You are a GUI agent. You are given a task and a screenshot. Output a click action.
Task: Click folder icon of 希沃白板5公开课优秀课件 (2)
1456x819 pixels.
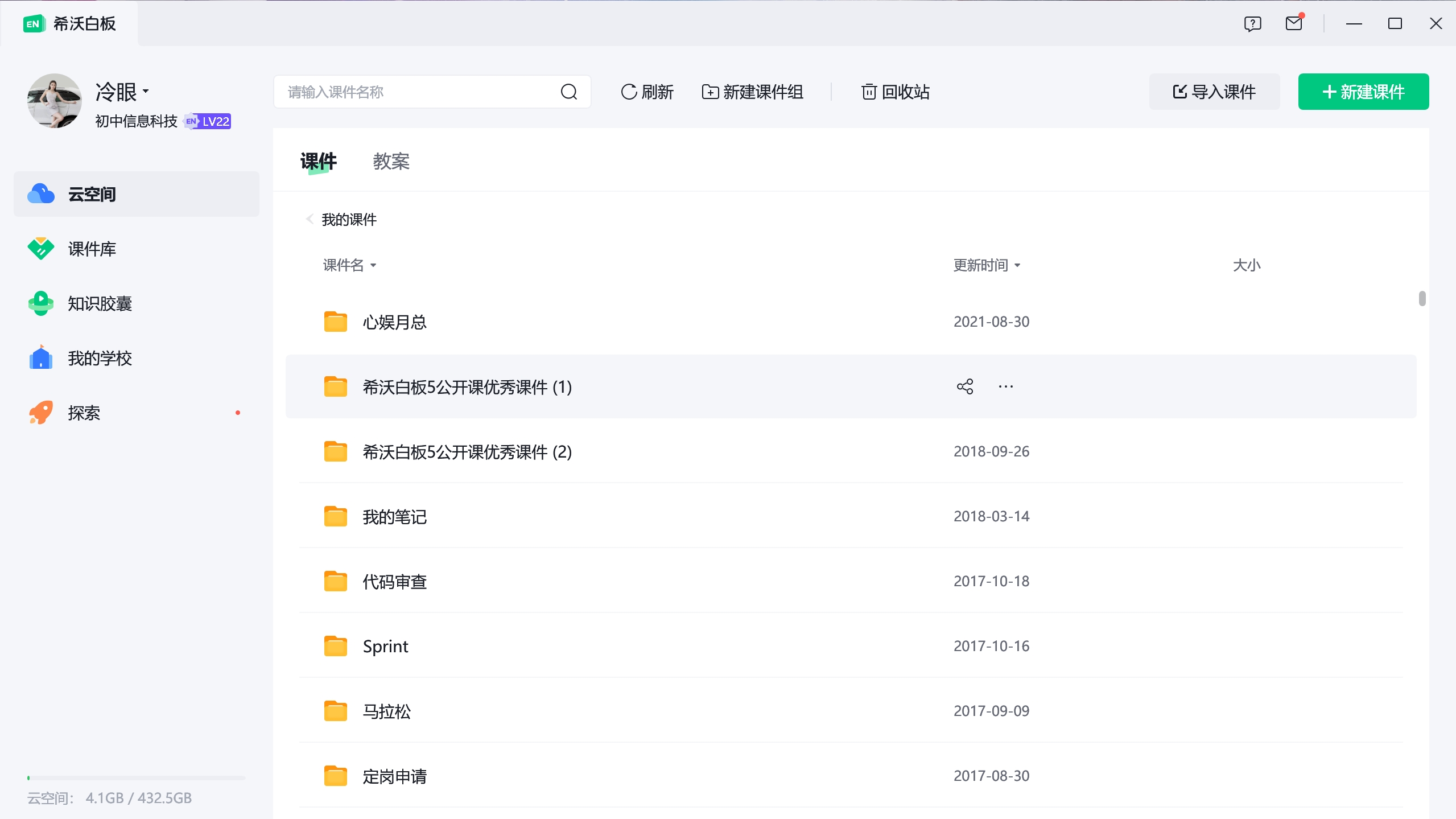click(336, 451)
